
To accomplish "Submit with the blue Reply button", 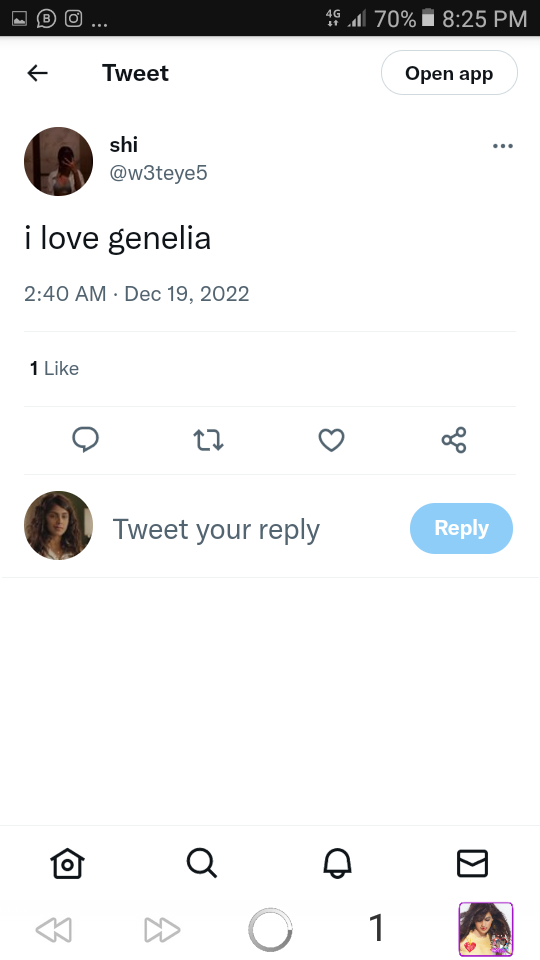I will [461, 528].
